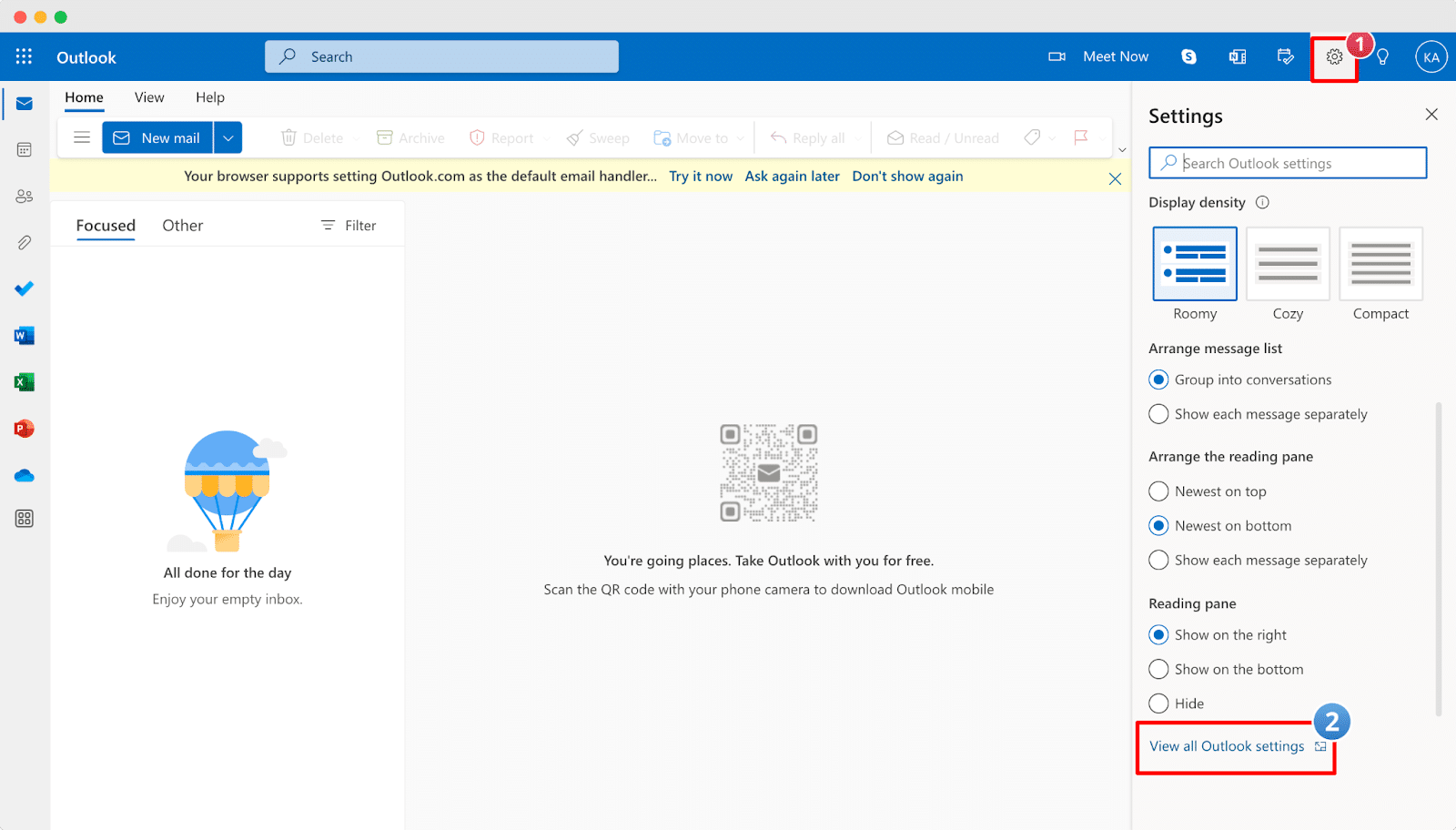
Task: Set Reading pane to Show on the bottom
Action: point(1158,669)
